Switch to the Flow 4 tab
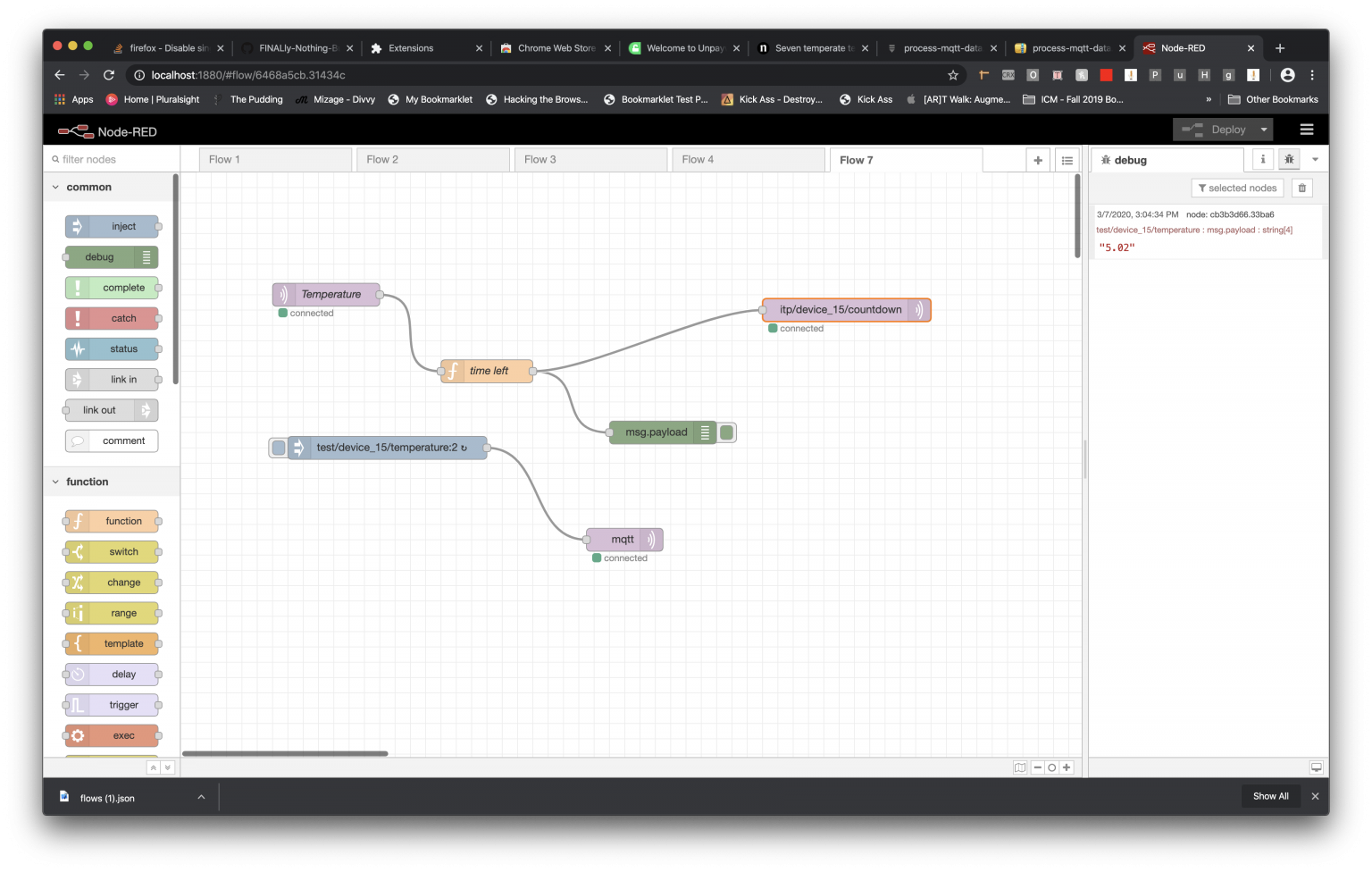 point(698,160)
